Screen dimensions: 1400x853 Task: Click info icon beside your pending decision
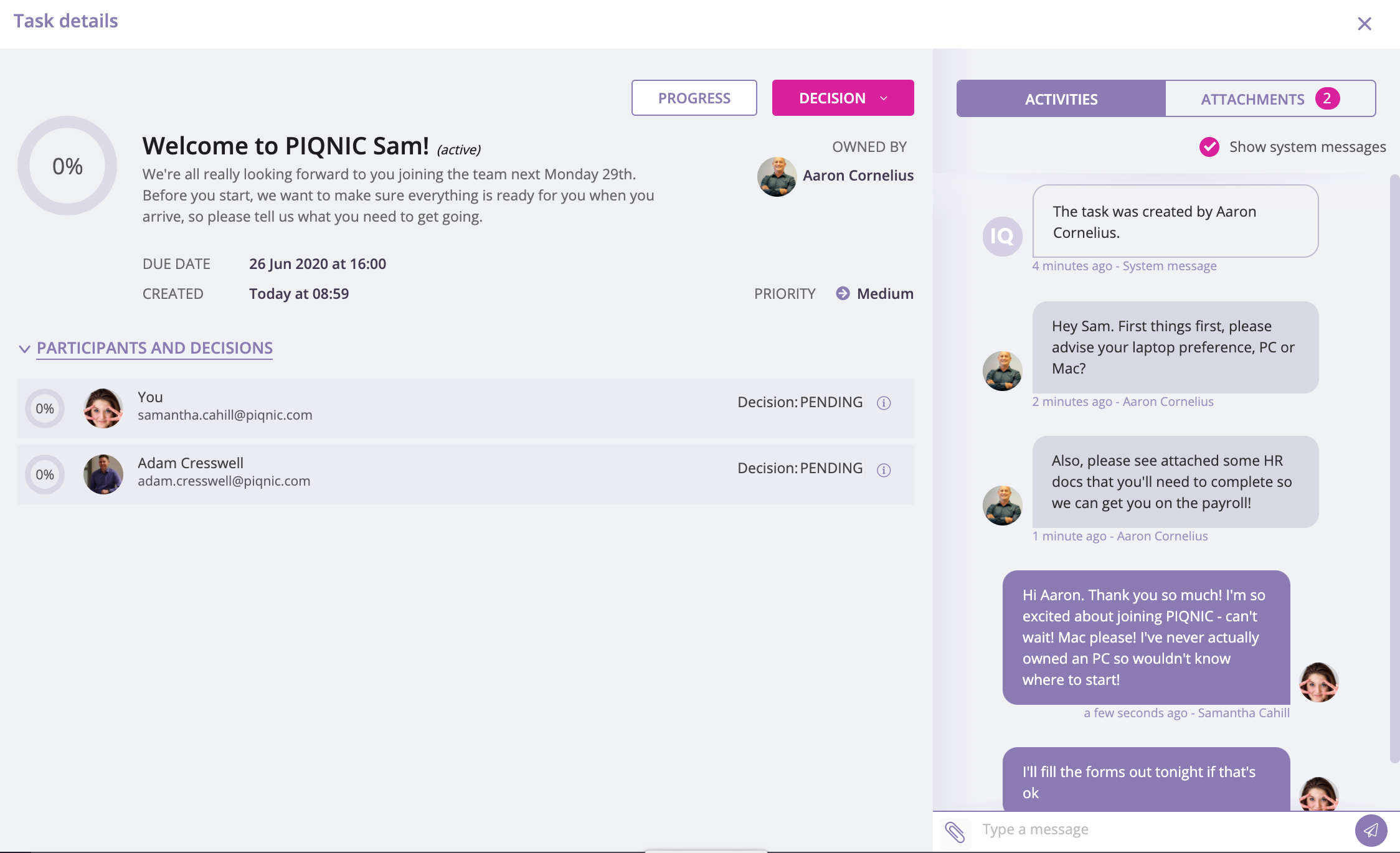(884, 403)
